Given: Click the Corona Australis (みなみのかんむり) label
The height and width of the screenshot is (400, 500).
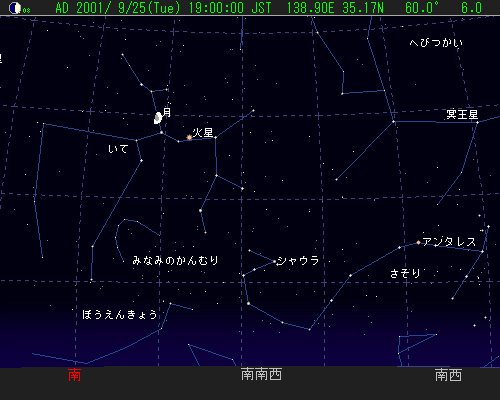Looking at the screenshot, I should pyautogui.click(x=175, y=260).
